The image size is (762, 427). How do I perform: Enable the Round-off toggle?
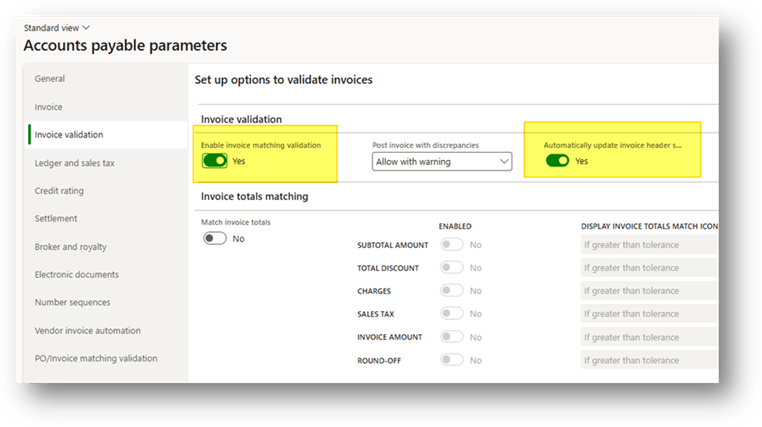(x=452, y=360)
